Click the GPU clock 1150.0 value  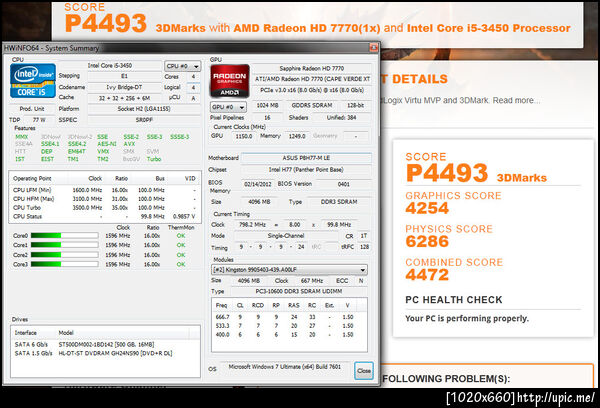point(243,136)
